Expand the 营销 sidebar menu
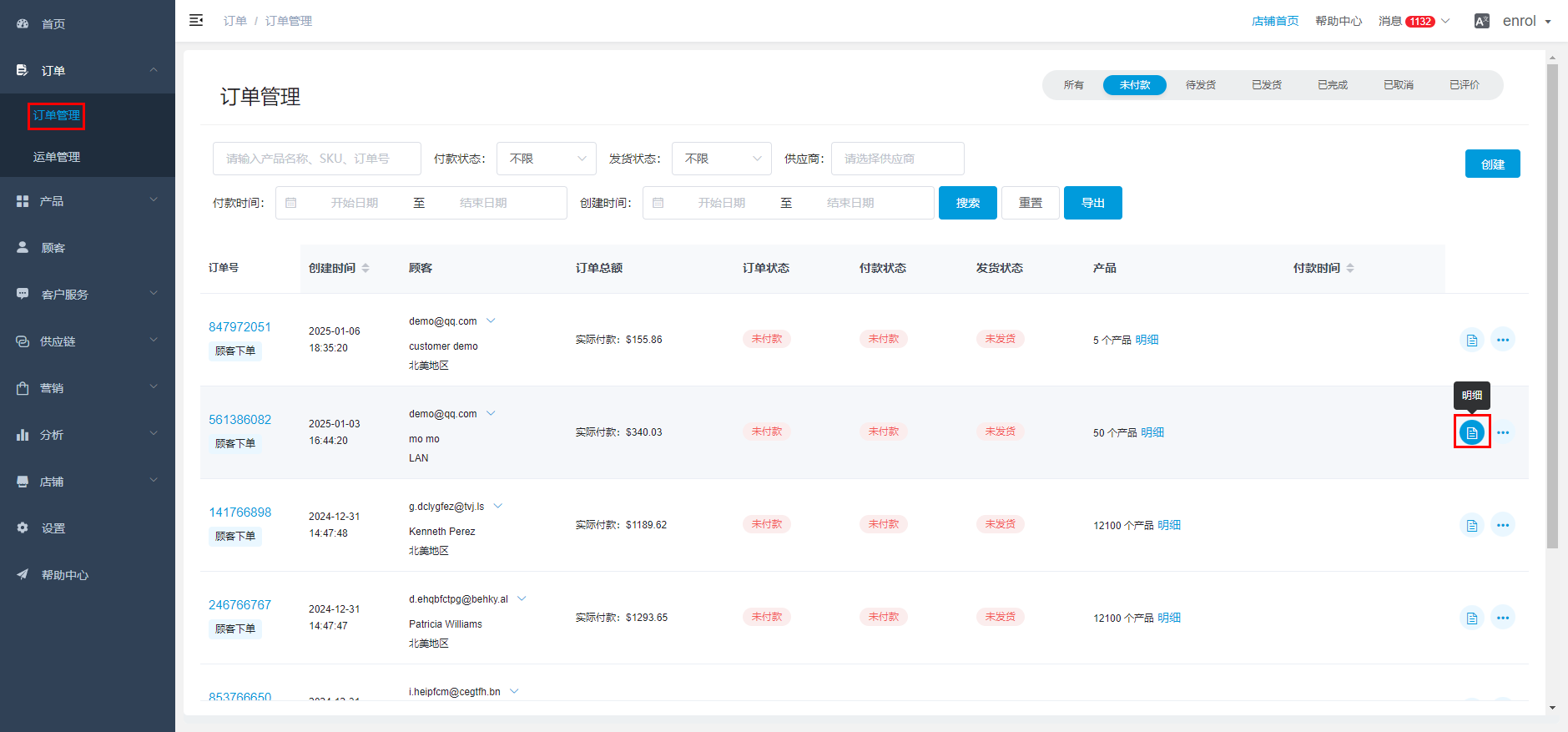 [x=154, y=387]
